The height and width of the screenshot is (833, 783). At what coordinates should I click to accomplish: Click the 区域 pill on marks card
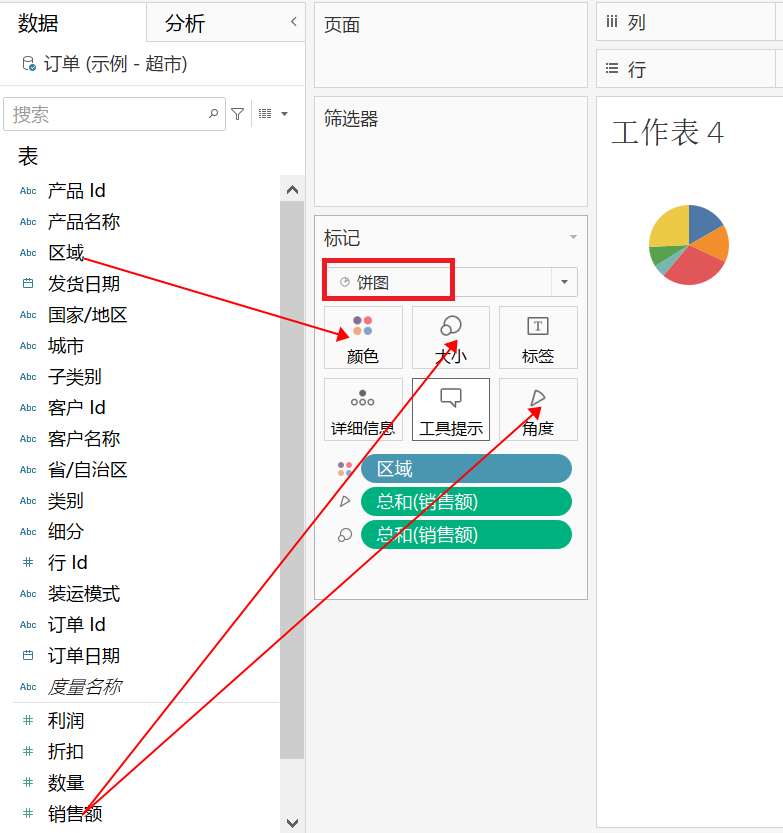(466, 469)
